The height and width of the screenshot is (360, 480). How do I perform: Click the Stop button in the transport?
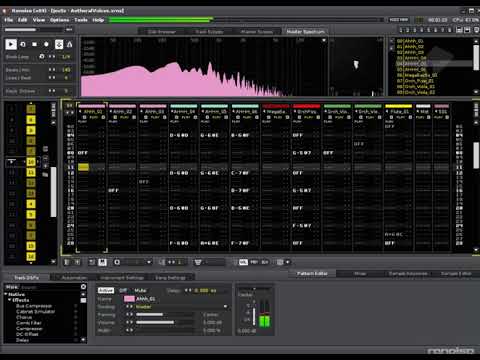tap(35, 44)
